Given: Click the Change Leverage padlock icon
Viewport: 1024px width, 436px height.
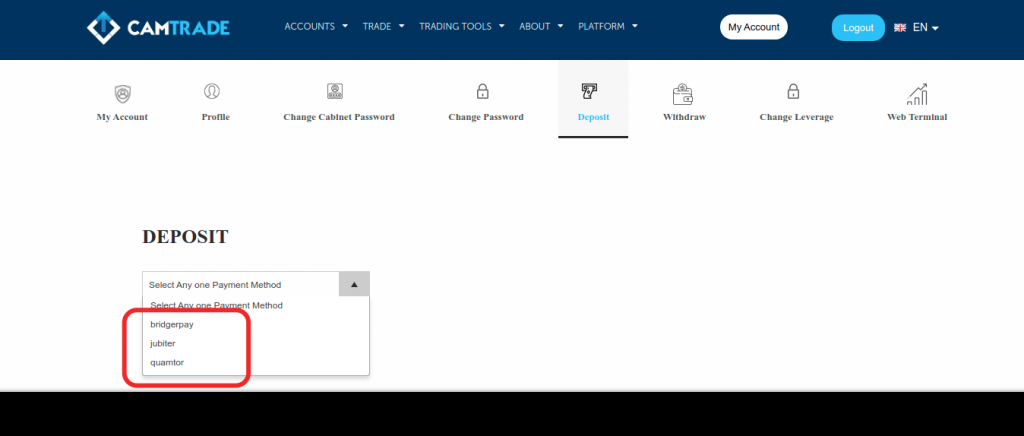Looking at the screenshot, I should click(793, 91).
